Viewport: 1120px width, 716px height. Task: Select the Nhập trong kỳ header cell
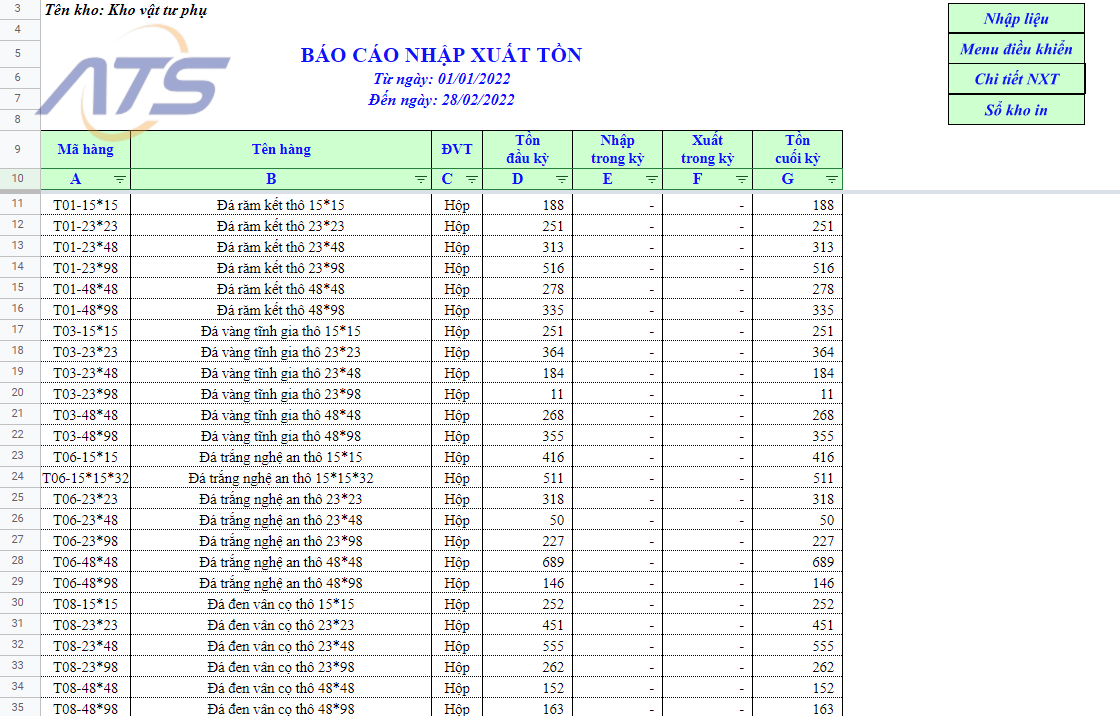point(618,149)
